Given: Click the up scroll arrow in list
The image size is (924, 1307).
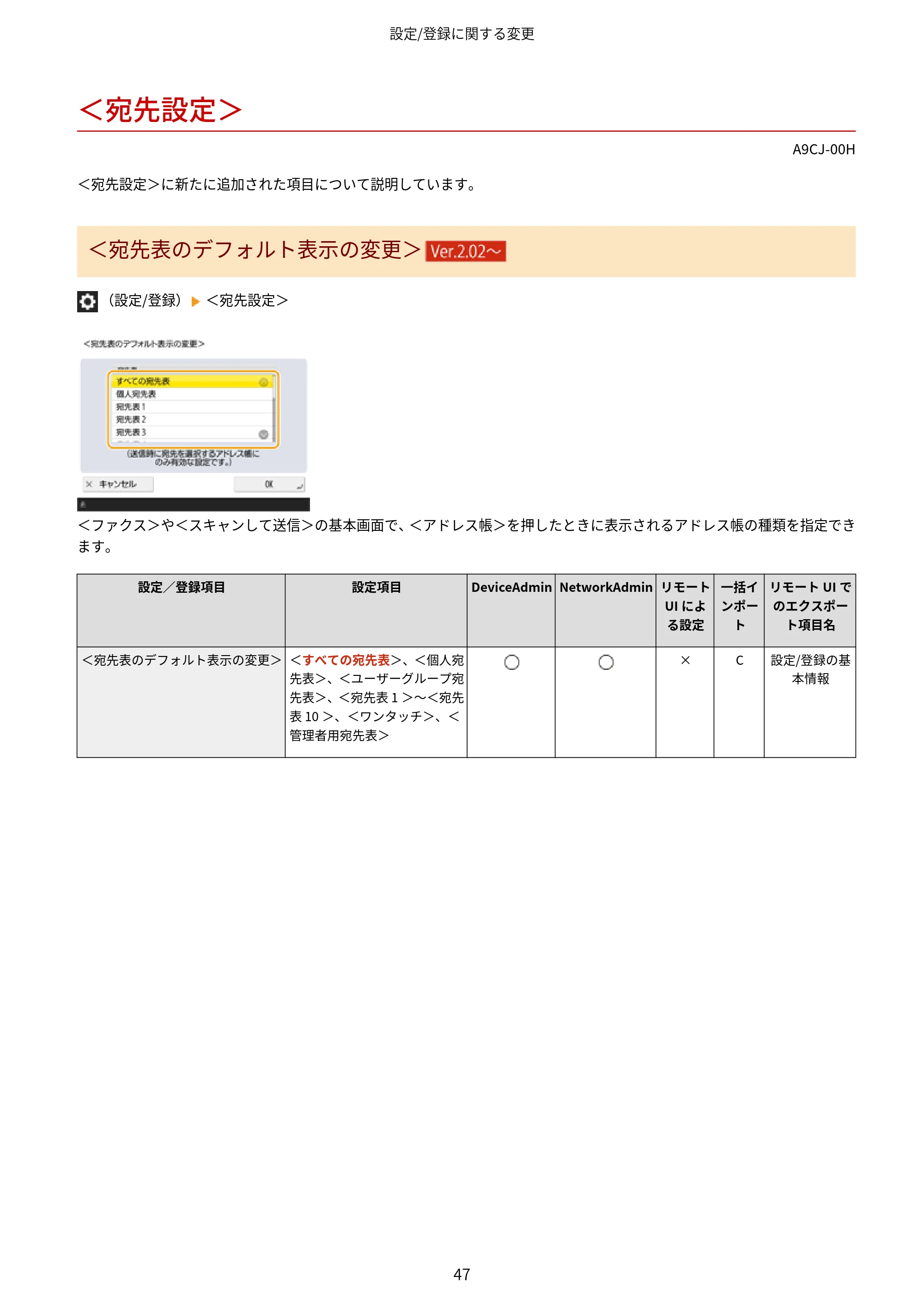Looking at the screenshot, I should pos(263,382).
